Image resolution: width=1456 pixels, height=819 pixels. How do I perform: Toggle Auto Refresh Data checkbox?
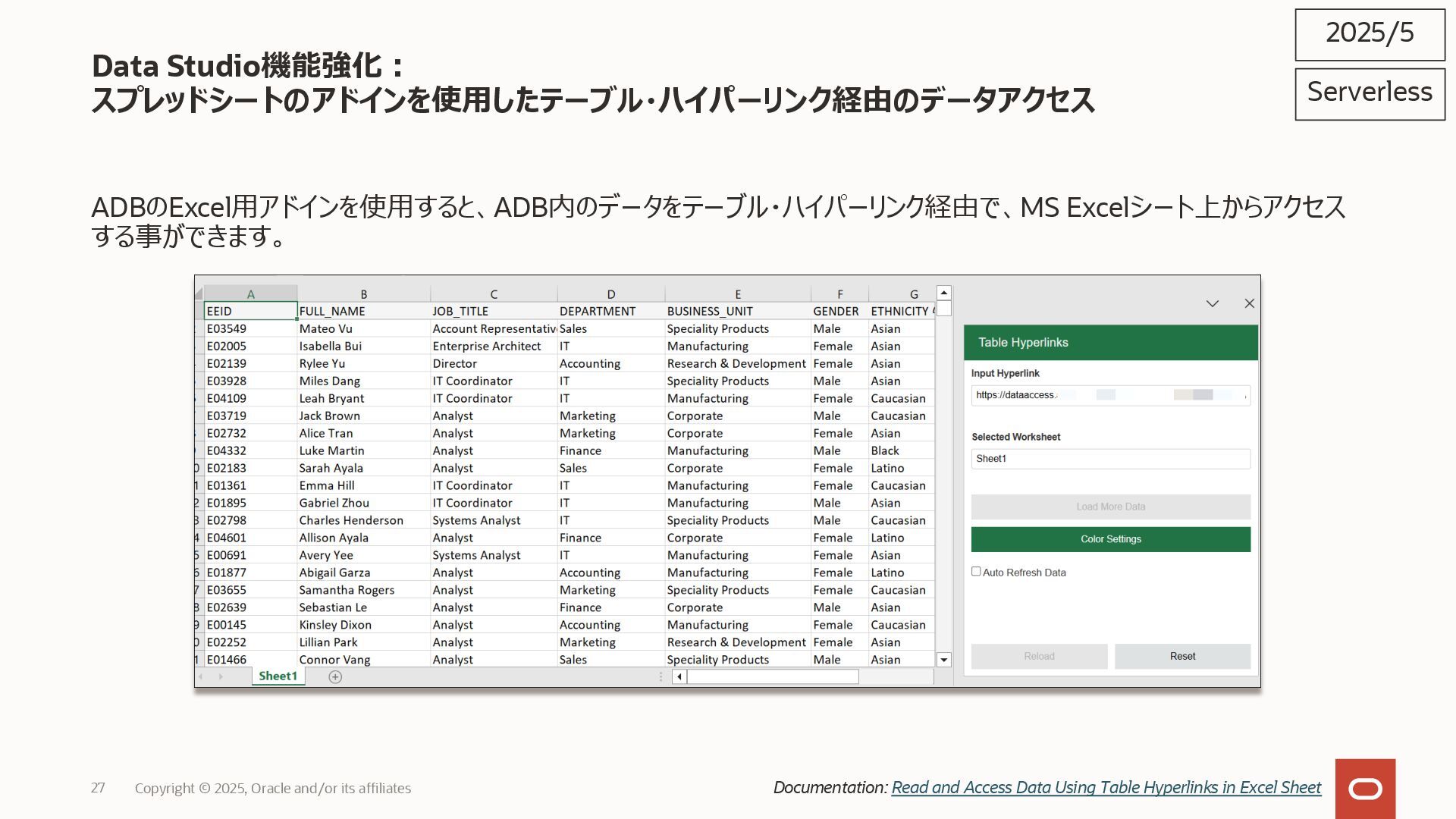click(976, 572)
